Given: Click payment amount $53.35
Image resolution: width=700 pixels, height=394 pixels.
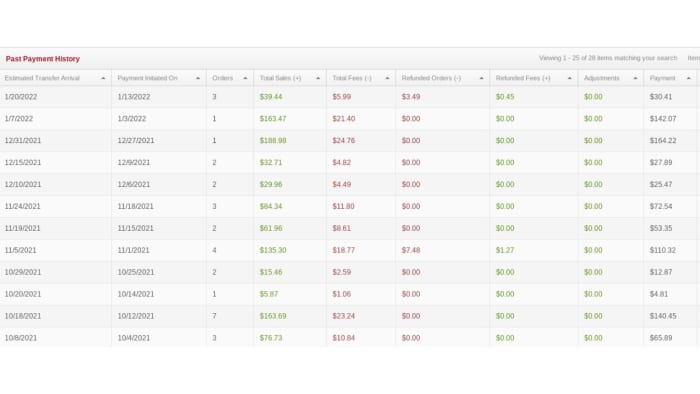Looking at the screenshot, I should (x=661, y=228).
